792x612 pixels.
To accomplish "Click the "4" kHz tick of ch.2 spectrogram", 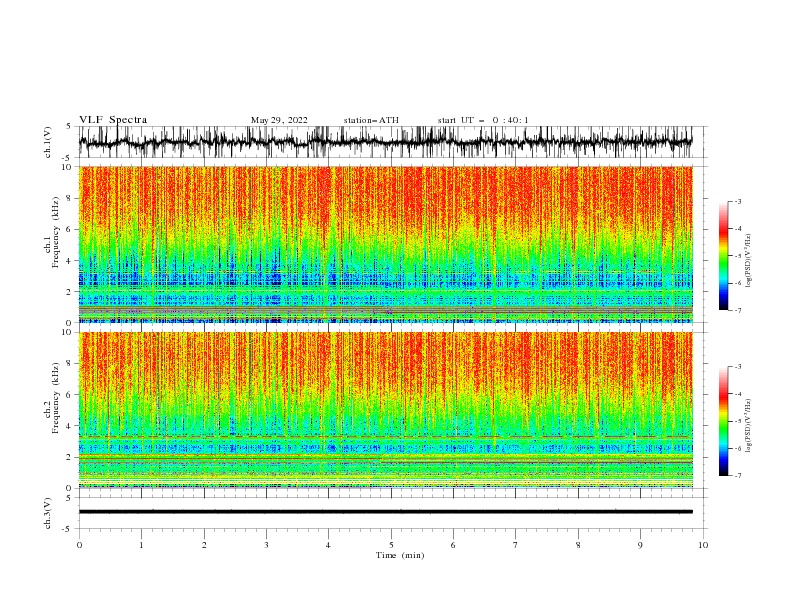I will coord(70,426).
